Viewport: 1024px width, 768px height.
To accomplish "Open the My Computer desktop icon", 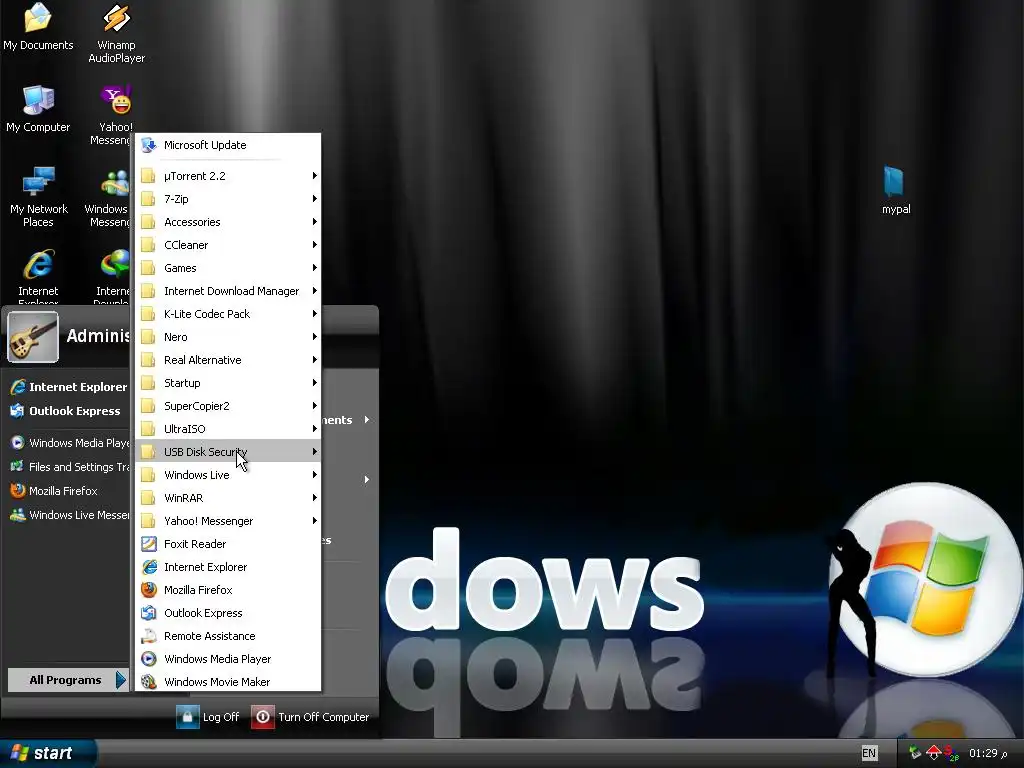I will [38, 108].
